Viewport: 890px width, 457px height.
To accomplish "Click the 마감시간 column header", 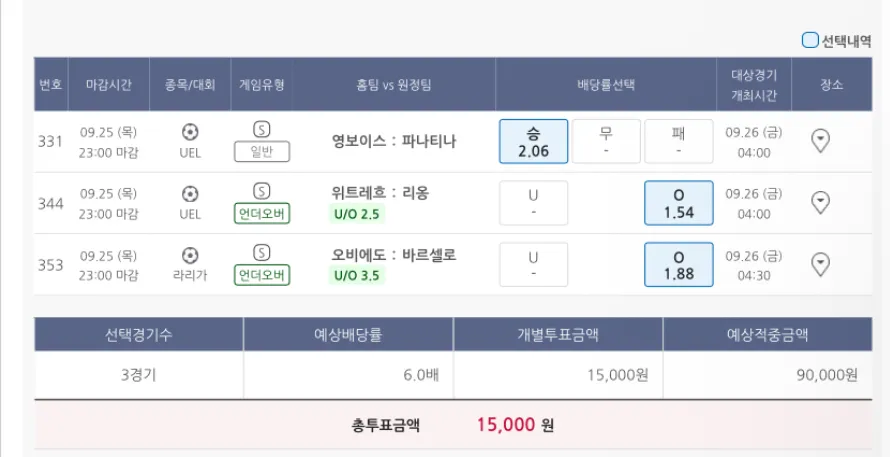I will 108,84.
